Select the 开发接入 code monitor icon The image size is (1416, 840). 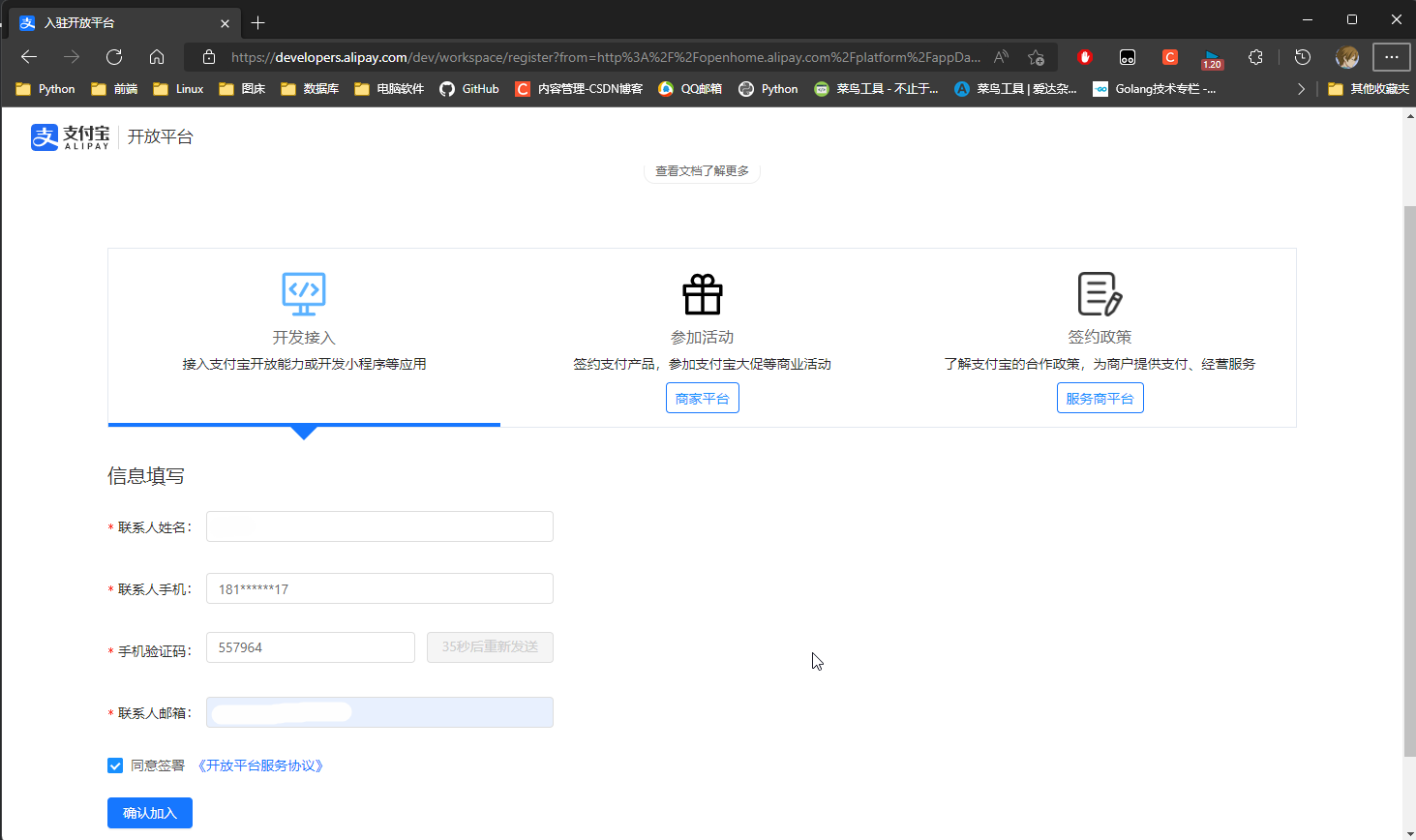pyautogui.click(x=304, y=293)
